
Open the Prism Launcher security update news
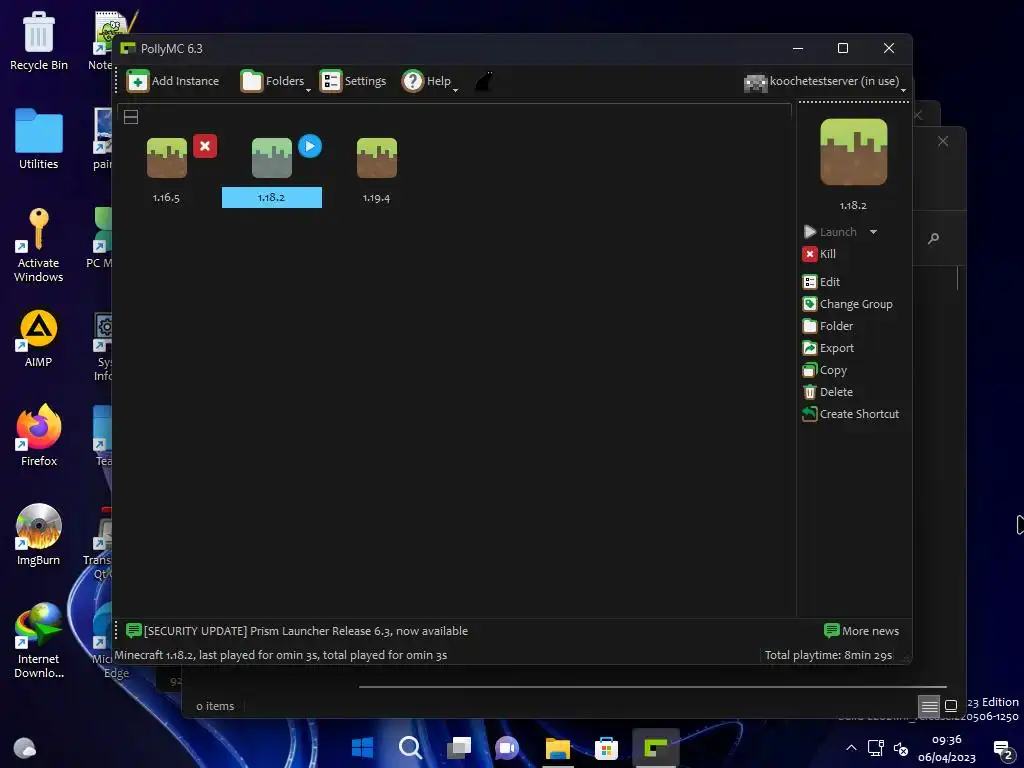(x=297, y=631)
